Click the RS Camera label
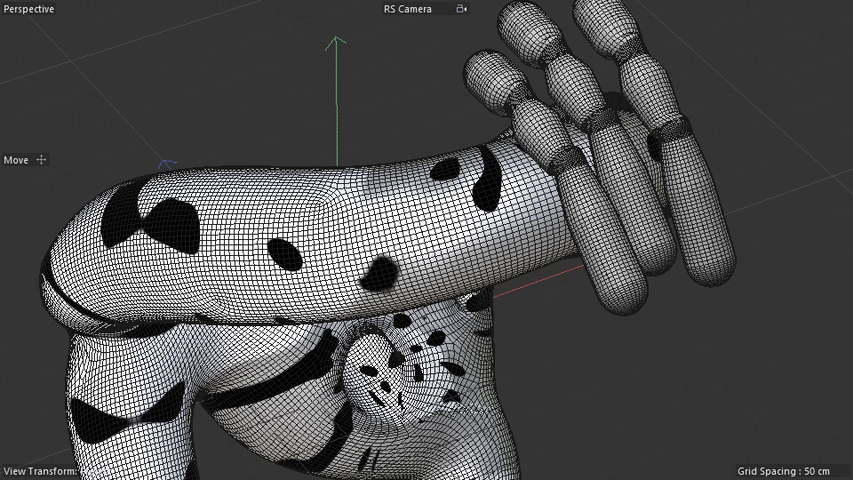The height and width of the screenshot is (480, 853). (x=407, y=9)
